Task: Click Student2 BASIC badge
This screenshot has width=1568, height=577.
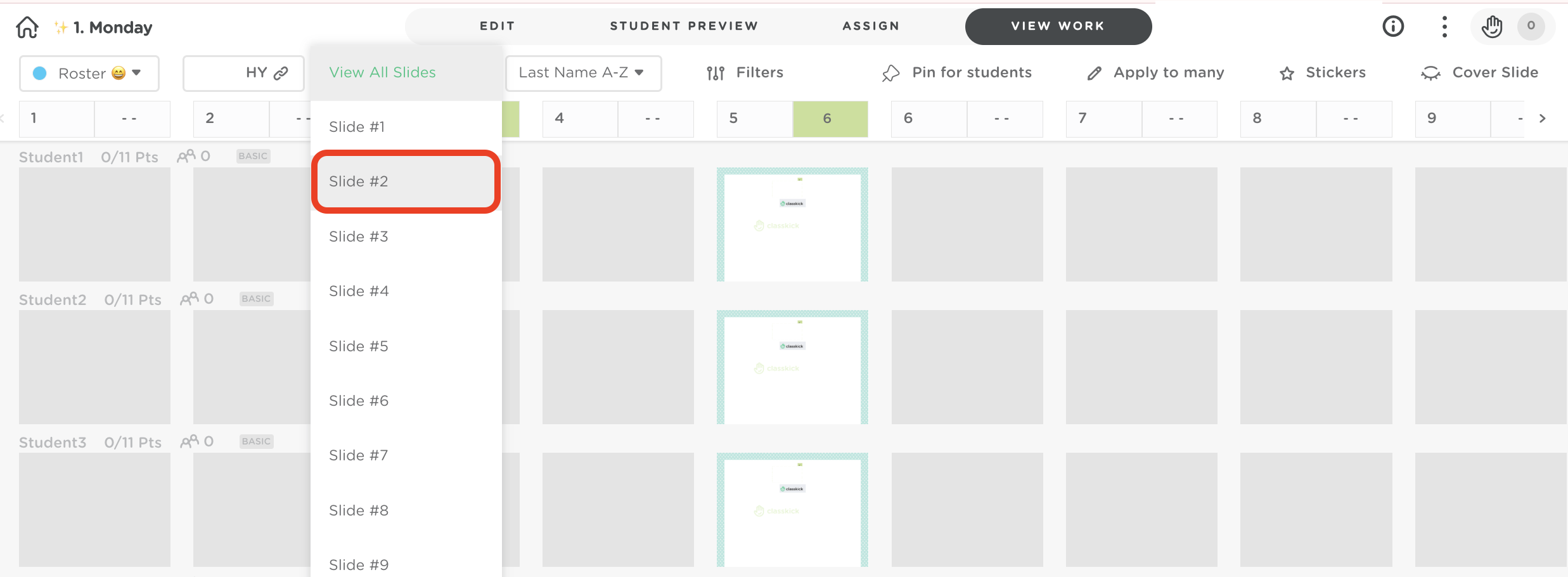Action: (x=257, y=299)
